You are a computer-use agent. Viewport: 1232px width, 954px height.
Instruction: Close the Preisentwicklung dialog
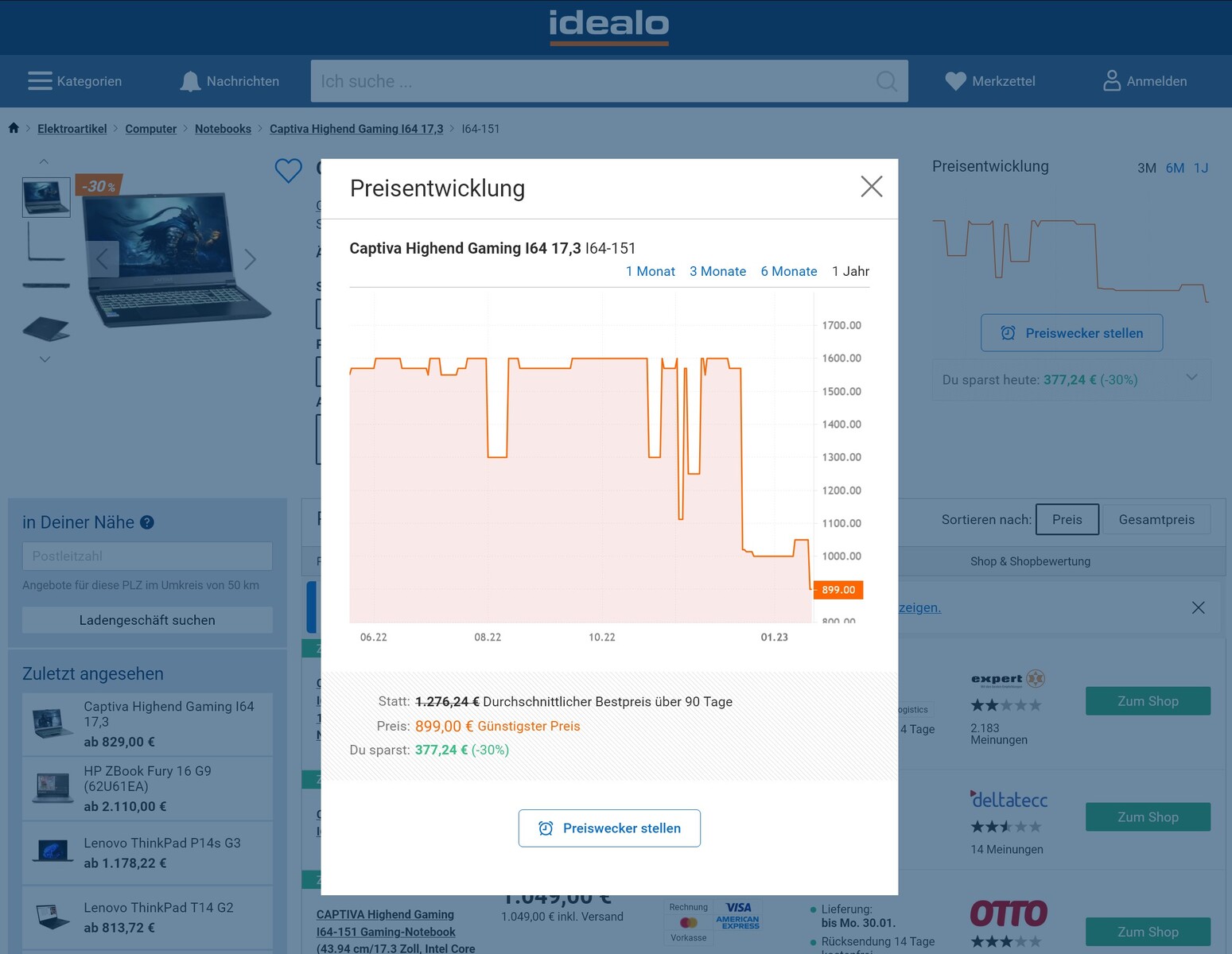[872, 187]
